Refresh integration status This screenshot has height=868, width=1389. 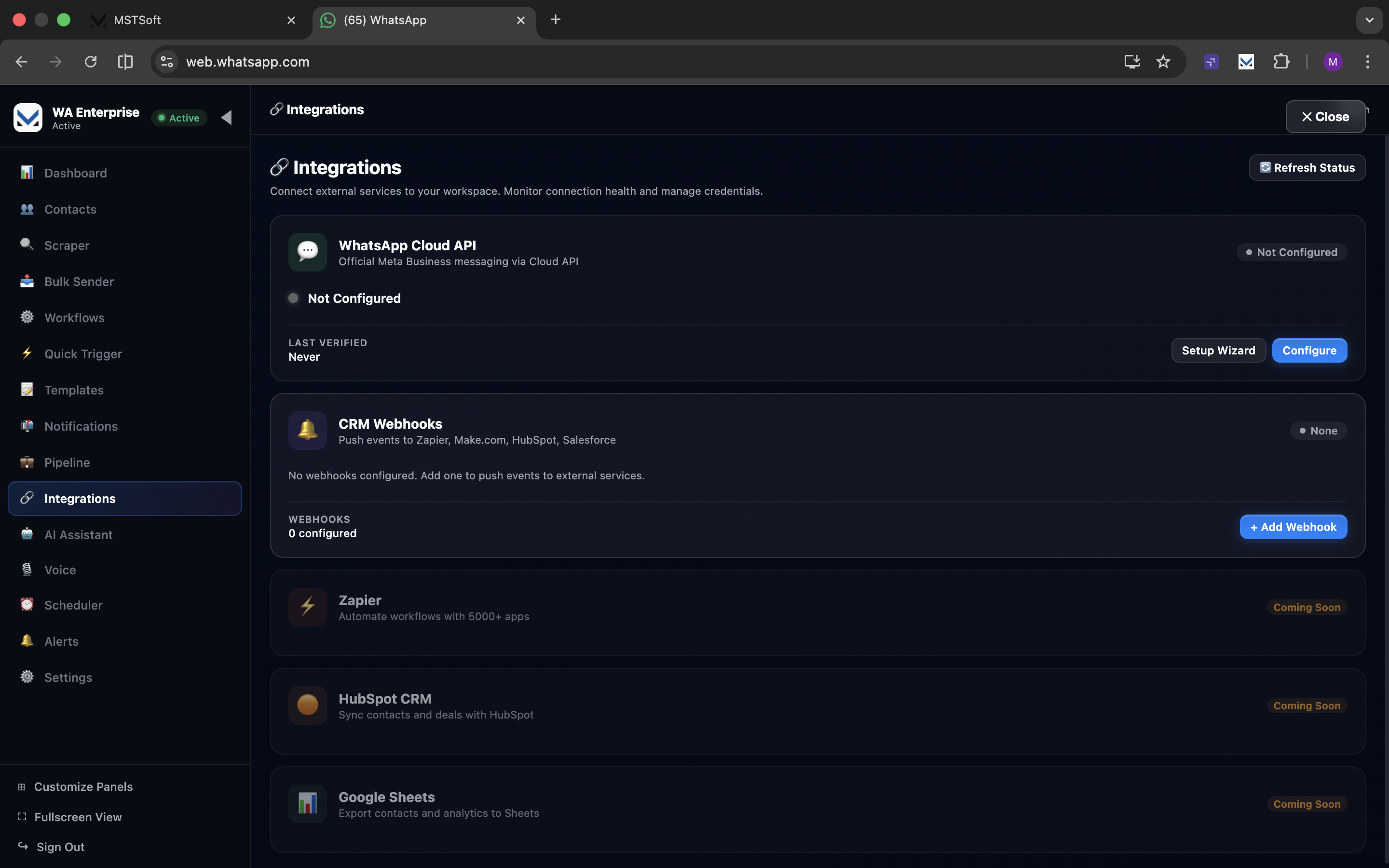click(1307, 168)
